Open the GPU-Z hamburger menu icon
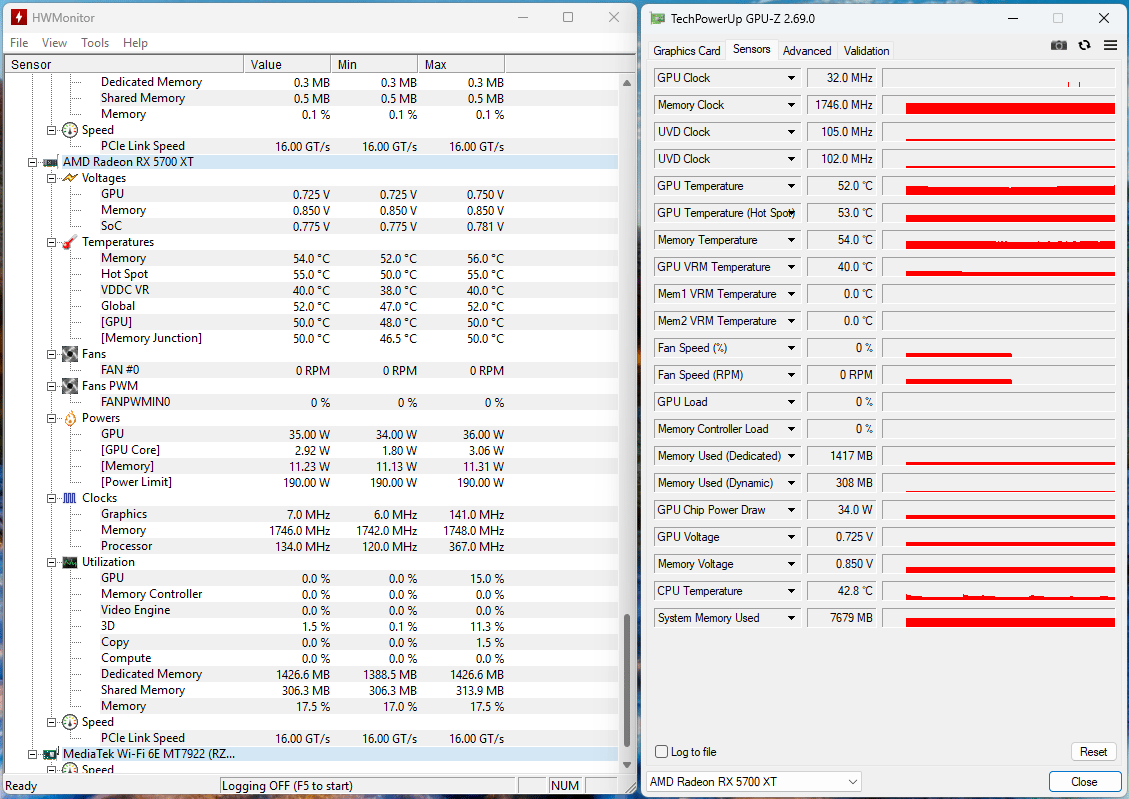 pos(1110,45)
